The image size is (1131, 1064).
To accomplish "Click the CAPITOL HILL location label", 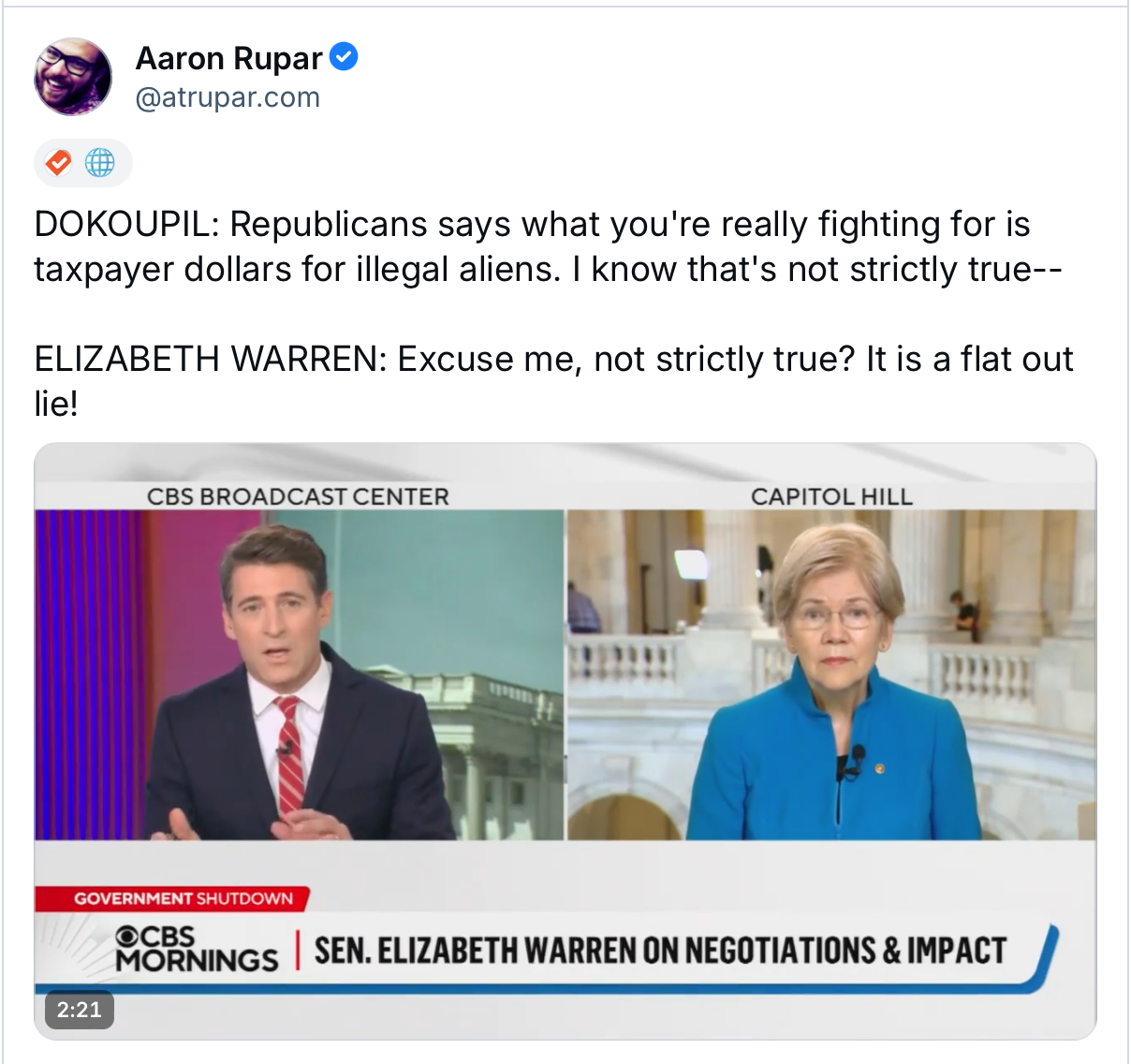I will click(831, 496).
